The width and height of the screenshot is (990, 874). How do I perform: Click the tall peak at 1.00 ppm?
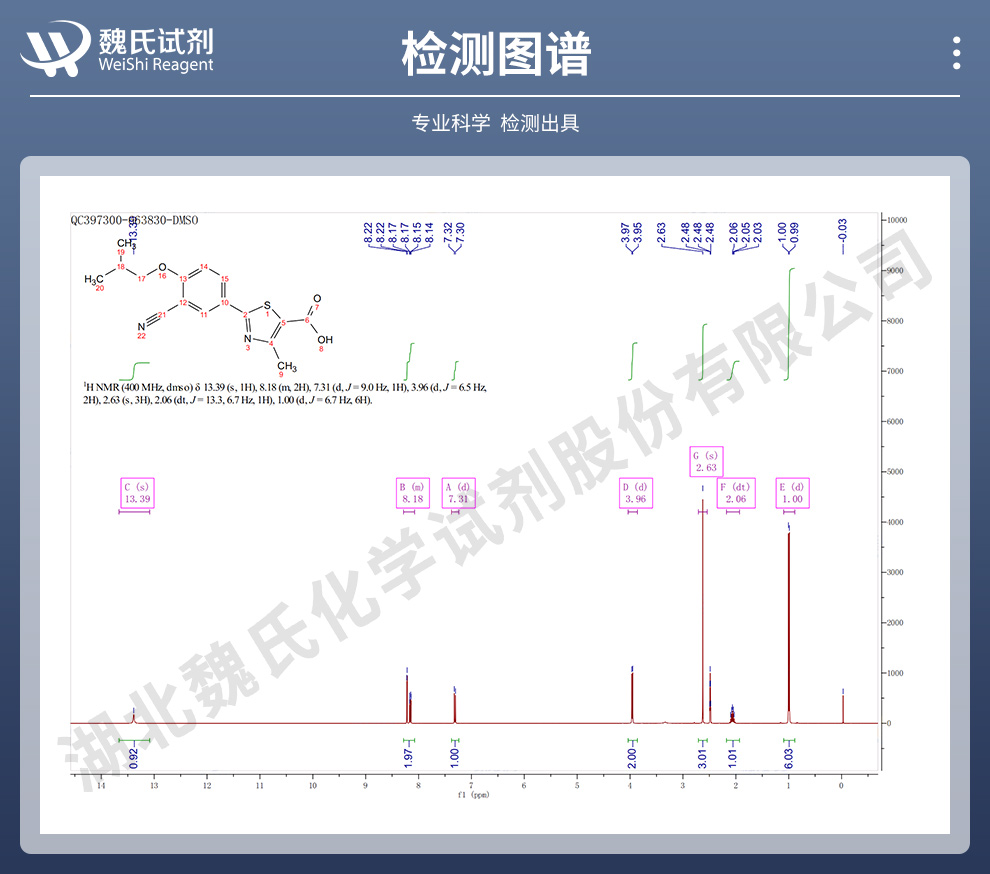coord(789,628)
